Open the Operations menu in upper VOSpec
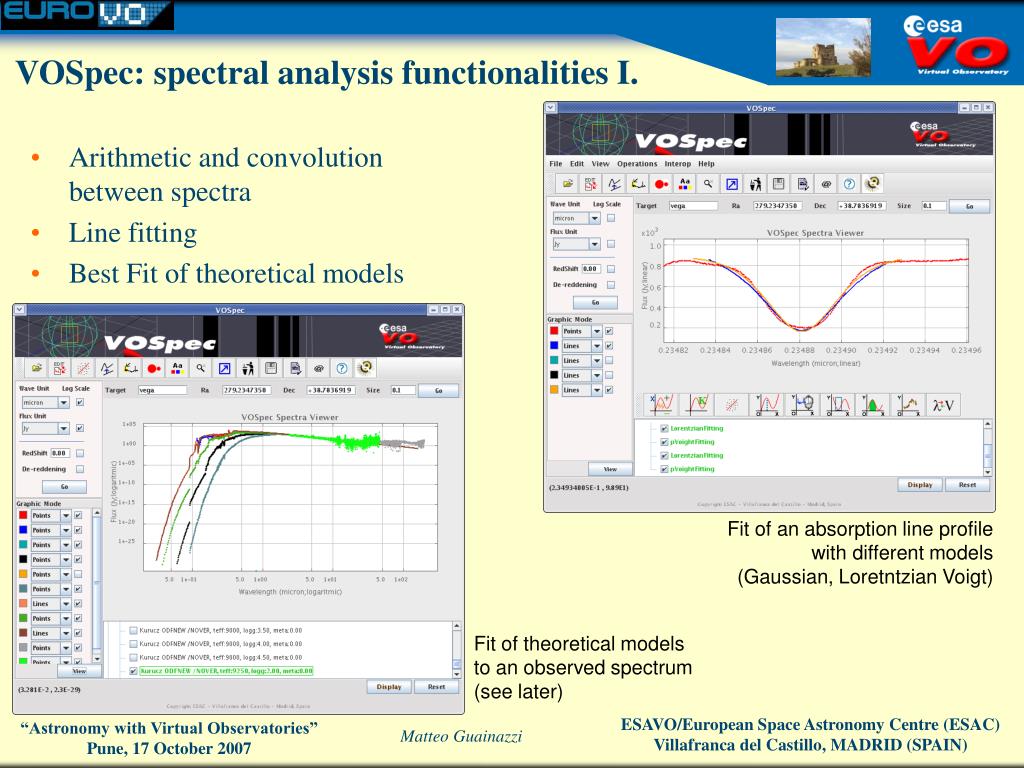The height and width of the screenshot is (768, 1024). point(637,164)
